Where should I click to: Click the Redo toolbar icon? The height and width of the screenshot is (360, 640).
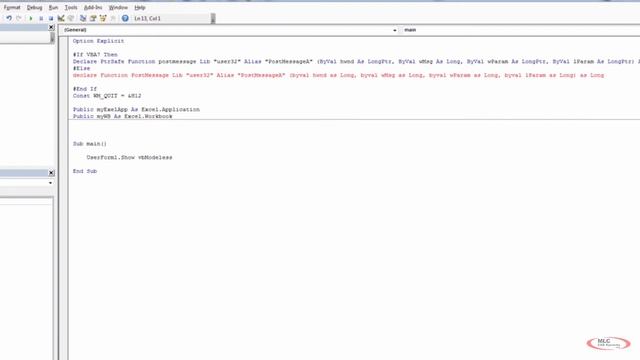tap(19, 18)
